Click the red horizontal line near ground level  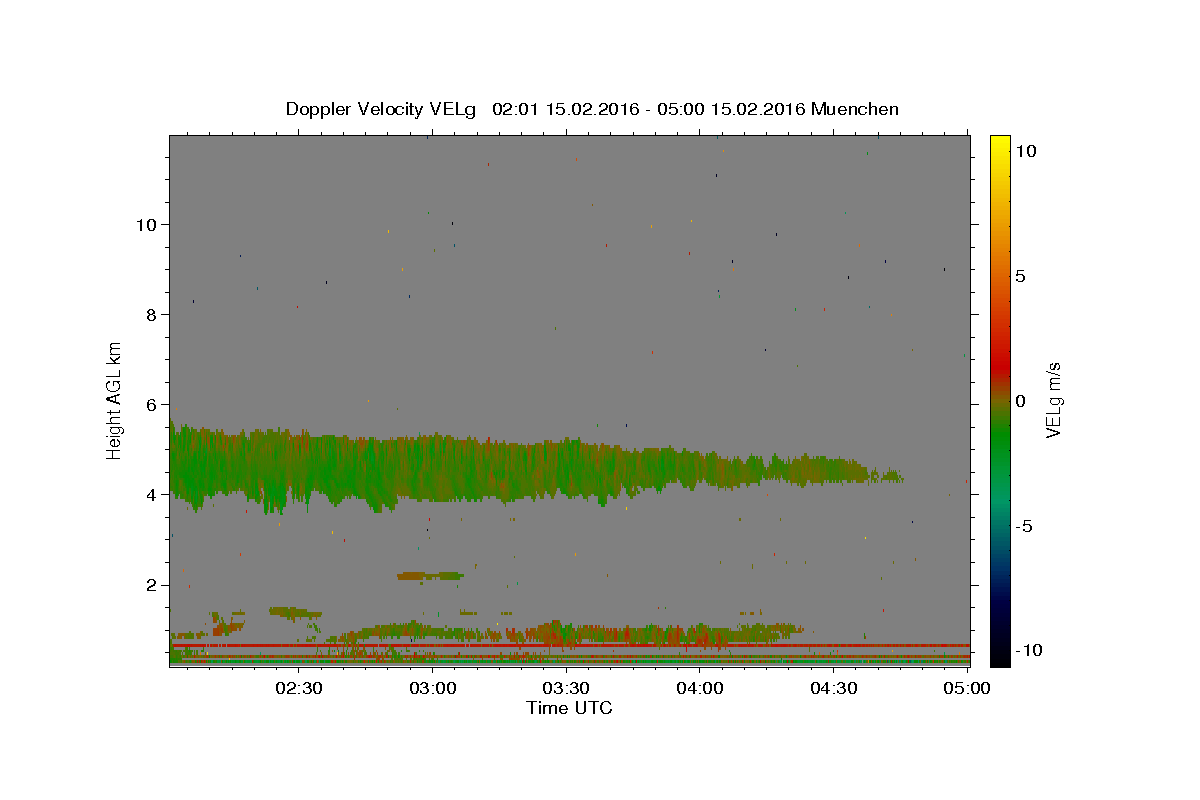coord(570,646)
